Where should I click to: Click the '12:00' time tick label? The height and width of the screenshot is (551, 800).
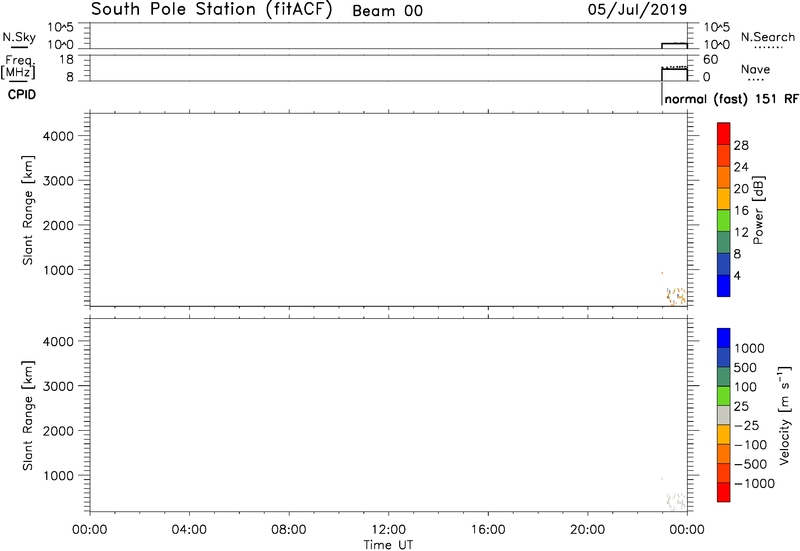pyautogui.click(x=388, y=530)
